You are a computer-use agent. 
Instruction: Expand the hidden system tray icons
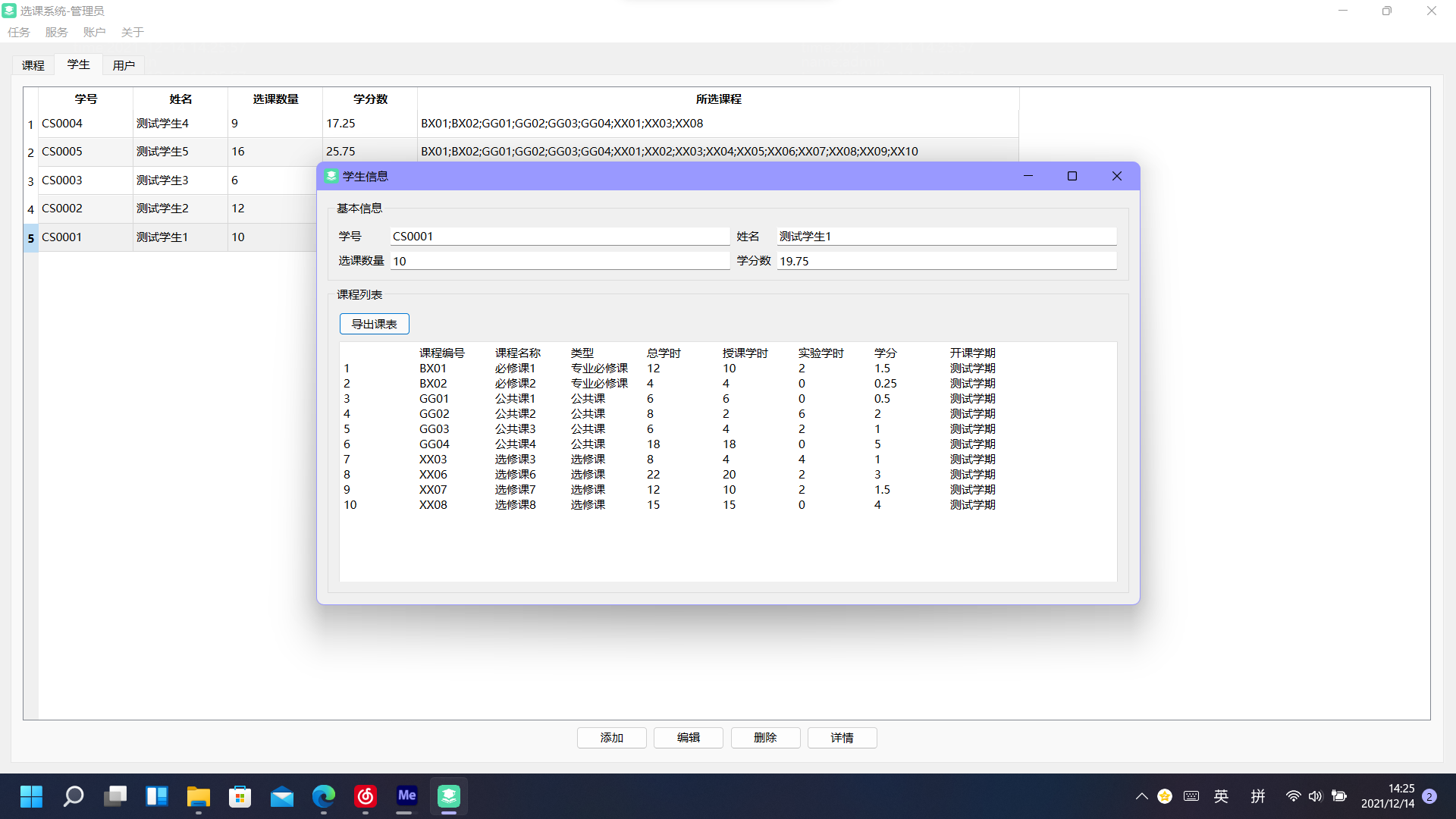click(x=1141, y=796)
